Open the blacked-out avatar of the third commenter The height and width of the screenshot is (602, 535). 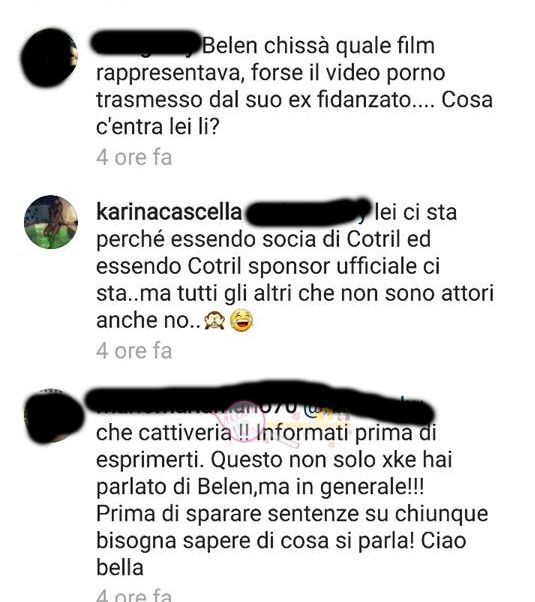54,417
